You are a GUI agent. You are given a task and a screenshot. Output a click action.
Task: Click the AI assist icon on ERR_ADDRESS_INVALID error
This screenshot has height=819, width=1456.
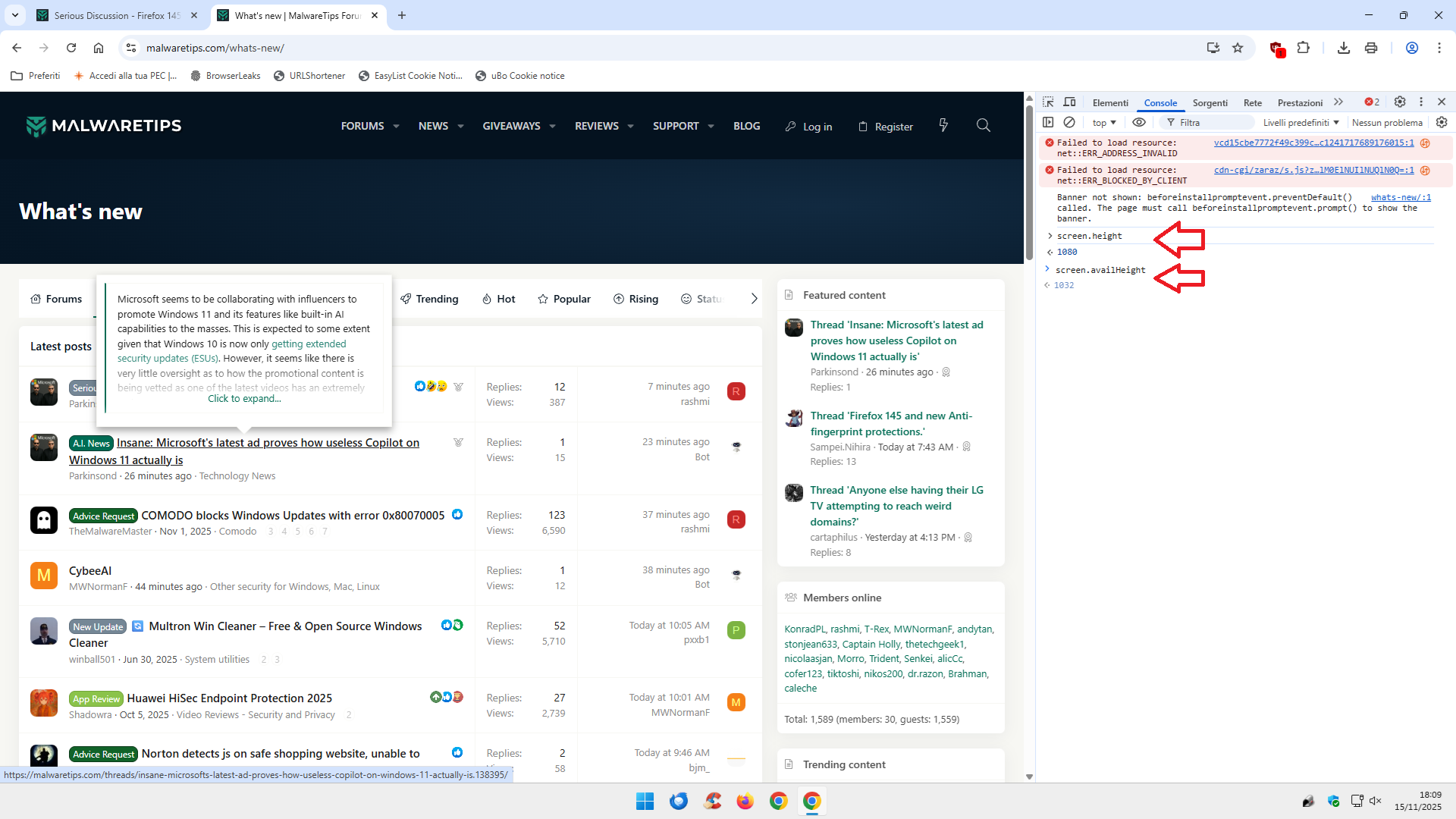coord(1425,143)
